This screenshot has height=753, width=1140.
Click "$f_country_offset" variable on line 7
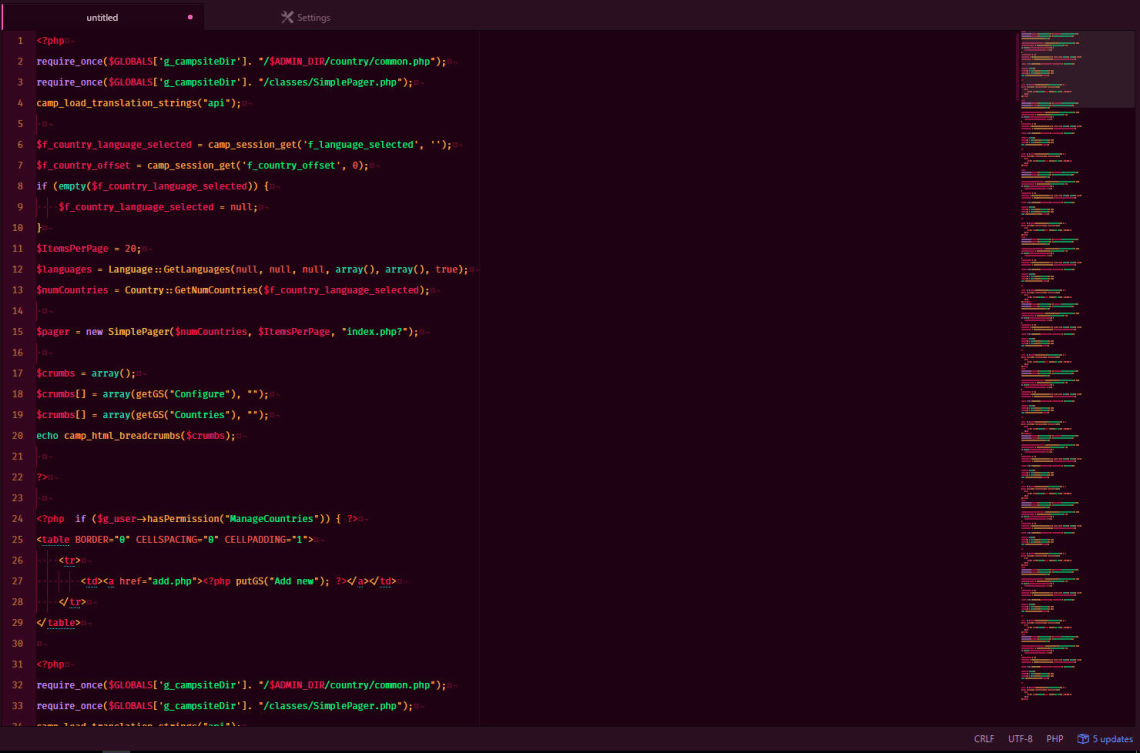click(84, 166)
